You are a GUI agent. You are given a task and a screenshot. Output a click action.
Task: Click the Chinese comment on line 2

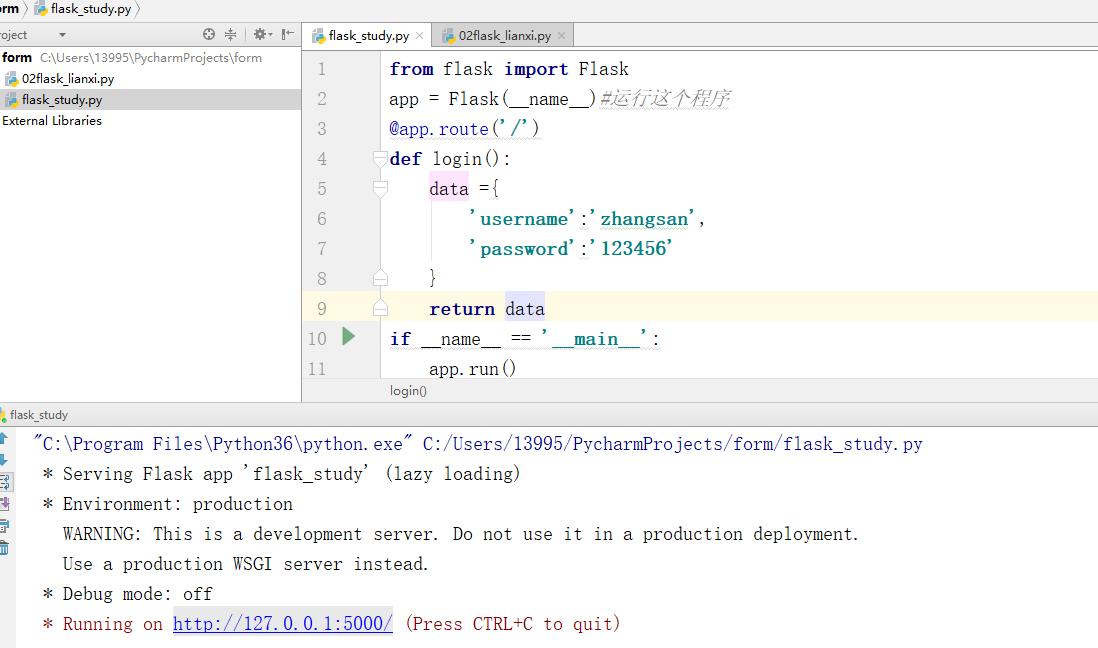[x=665, y=99]
